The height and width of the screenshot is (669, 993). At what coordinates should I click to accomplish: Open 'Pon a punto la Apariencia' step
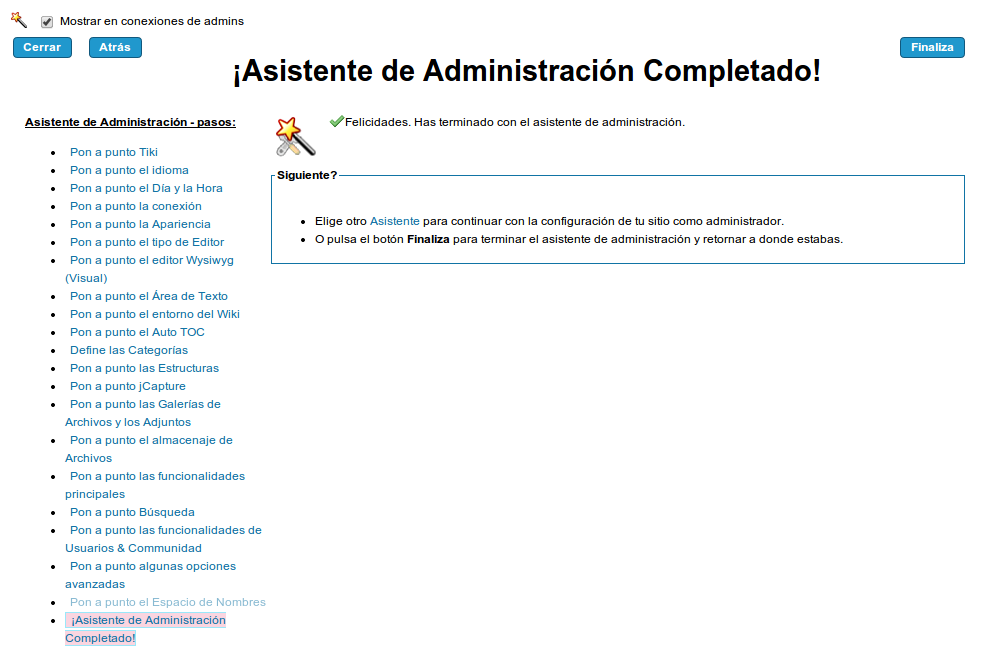[x=140, y=224]
